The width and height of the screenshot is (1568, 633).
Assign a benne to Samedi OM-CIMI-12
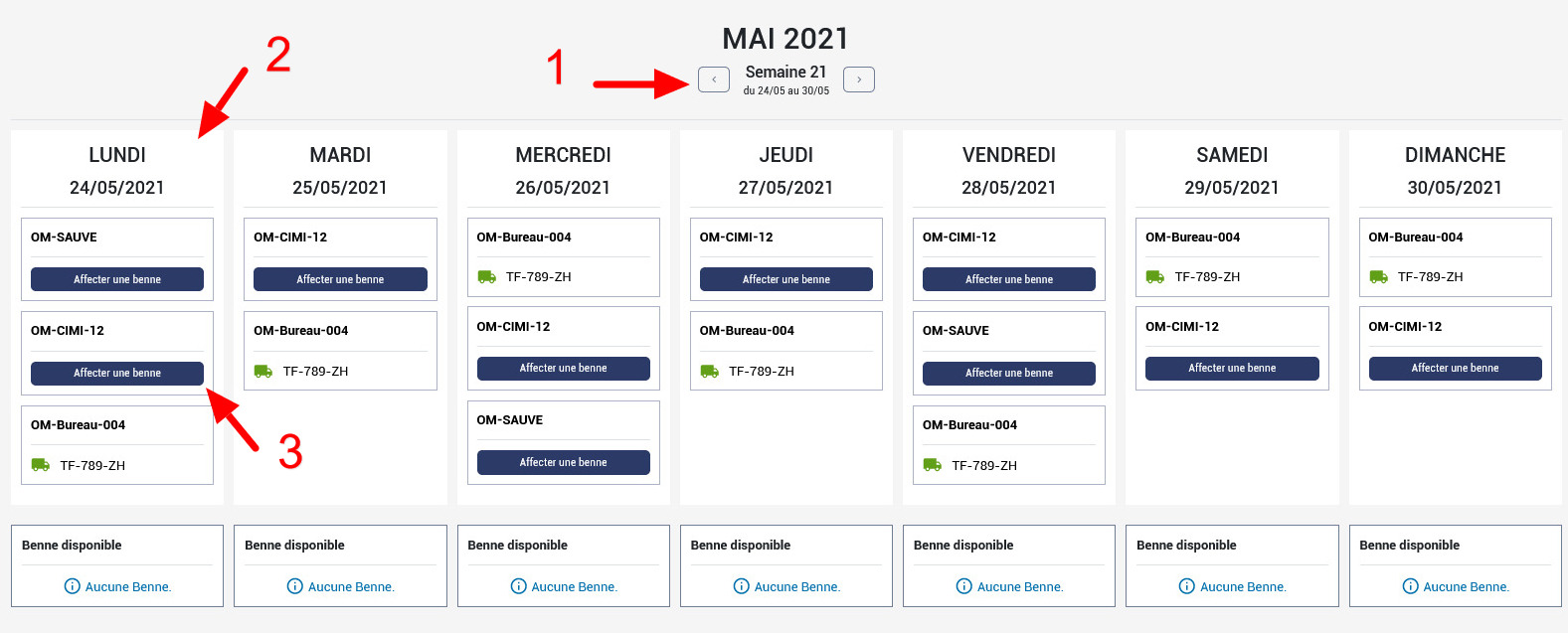pyautogui.click(x=1232, y=369)
